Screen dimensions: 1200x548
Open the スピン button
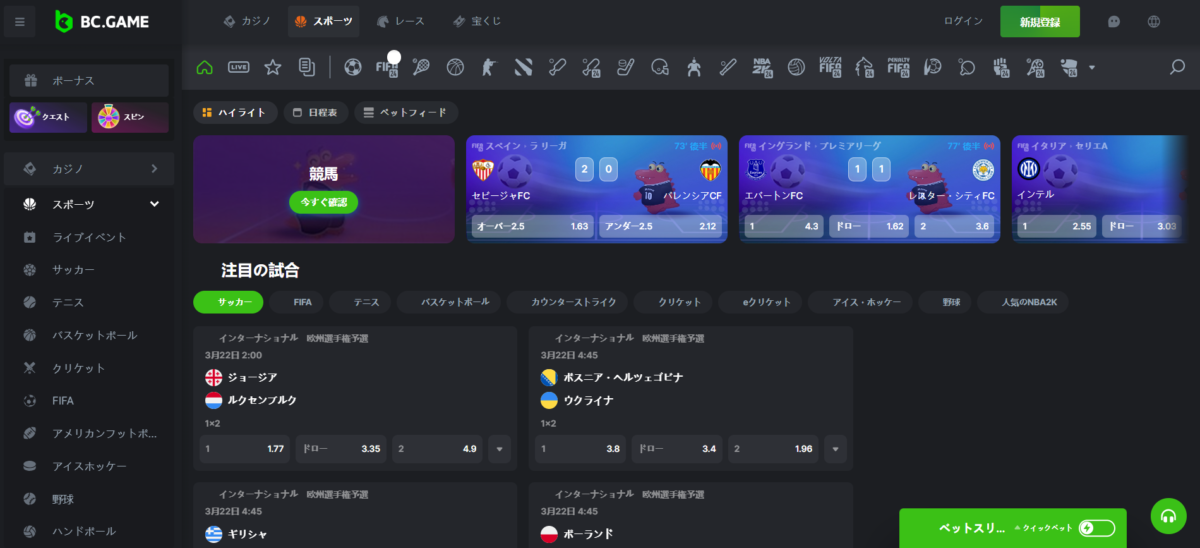click(130, 117)
